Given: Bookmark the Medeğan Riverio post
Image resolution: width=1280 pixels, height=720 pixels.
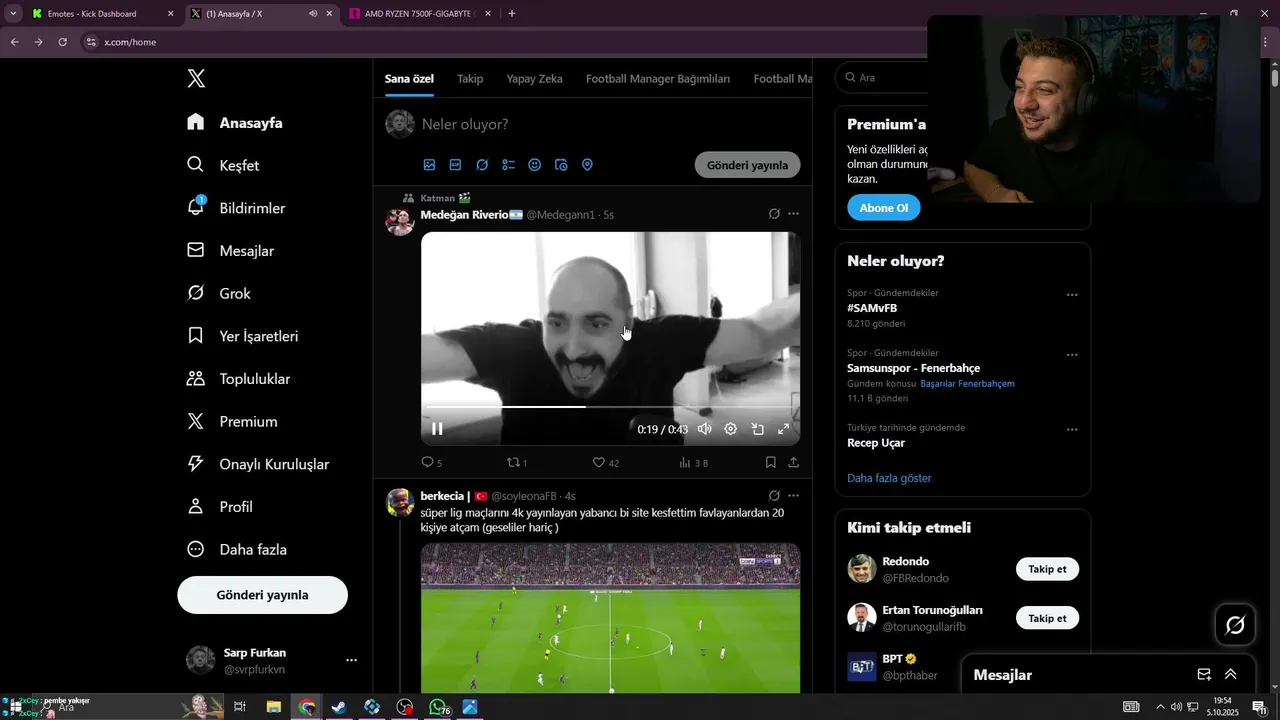Looking at the screenshot, I should (770, 462).
